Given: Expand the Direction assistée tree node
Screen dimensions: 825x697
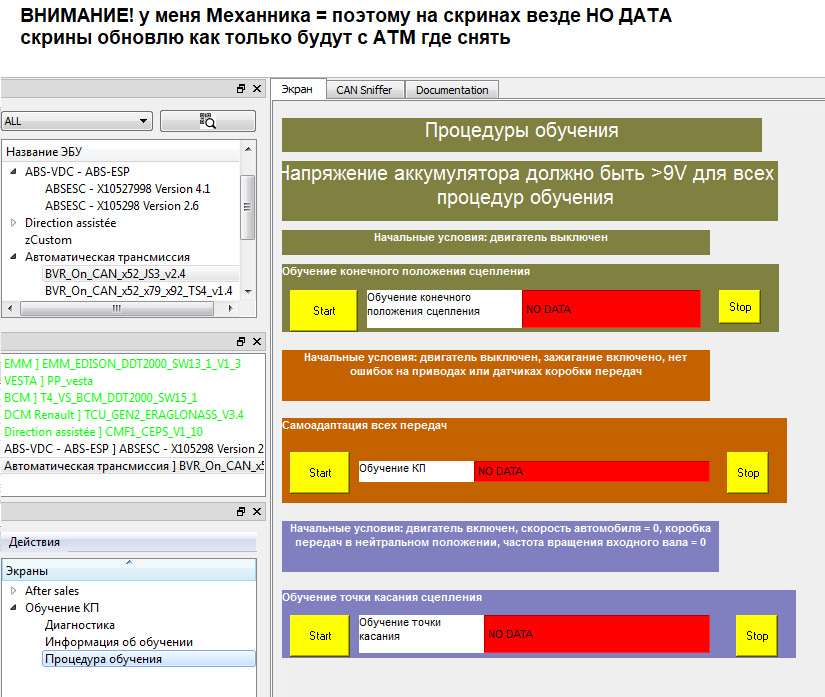Looking at the screenshot, I should (13, 223).
